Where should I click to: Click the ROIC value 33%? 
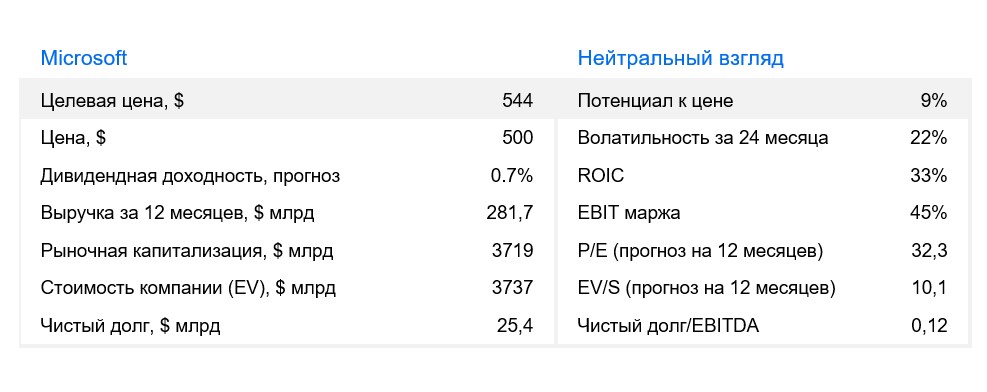click(x=928, y=176)
